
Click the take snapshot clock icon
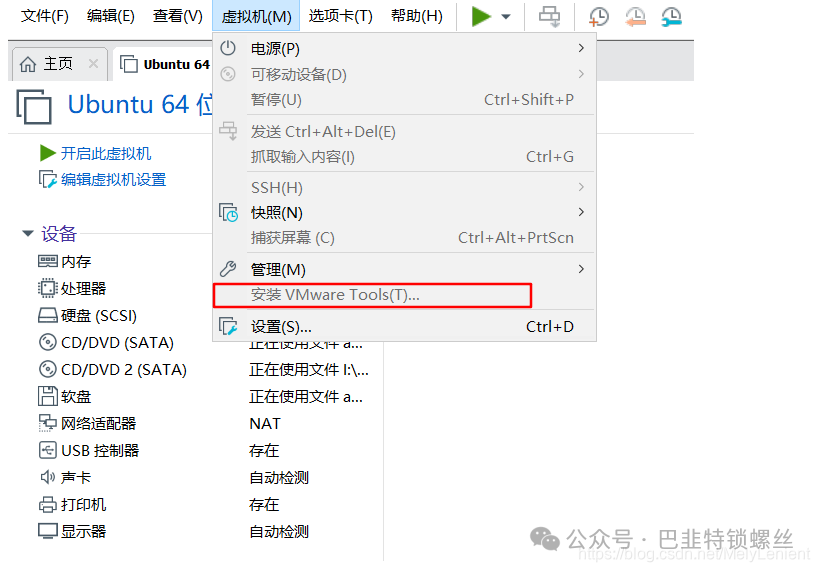pyautogui.click(x=598, y=17)
